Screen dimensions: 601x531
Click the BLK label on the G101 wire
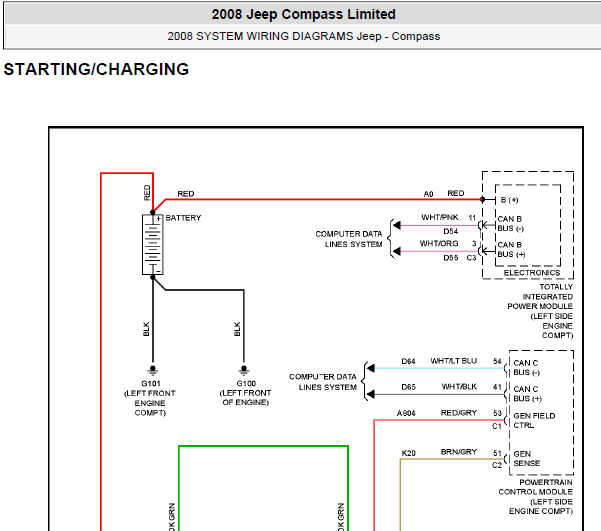(146, 329)
